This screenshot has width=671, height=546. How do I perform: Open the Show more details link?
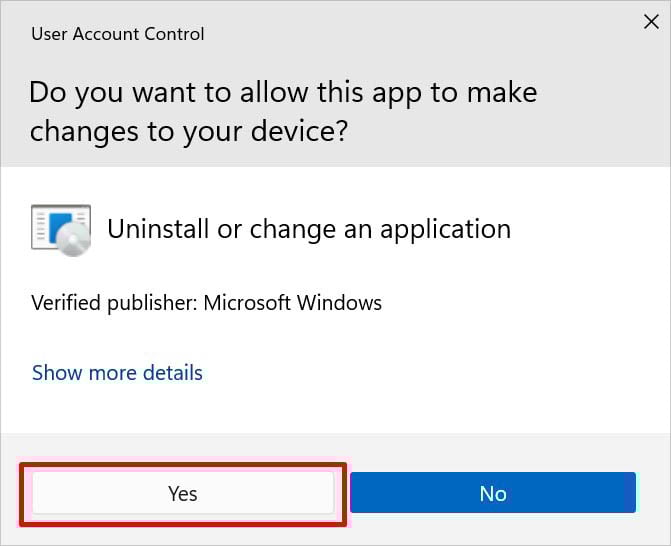click(117, 373)
